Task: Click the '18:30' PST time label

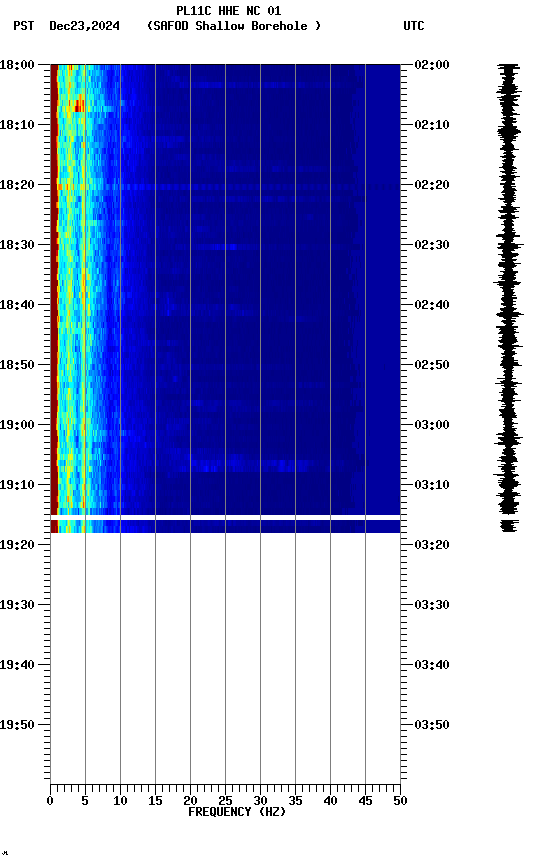Action: (x=17, y=245)
